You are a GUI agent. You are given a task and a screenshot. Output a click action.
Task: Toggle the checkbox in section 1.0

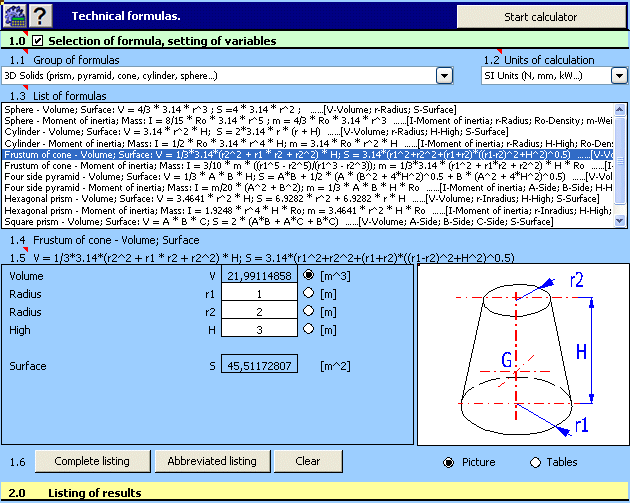coord(37,41)
